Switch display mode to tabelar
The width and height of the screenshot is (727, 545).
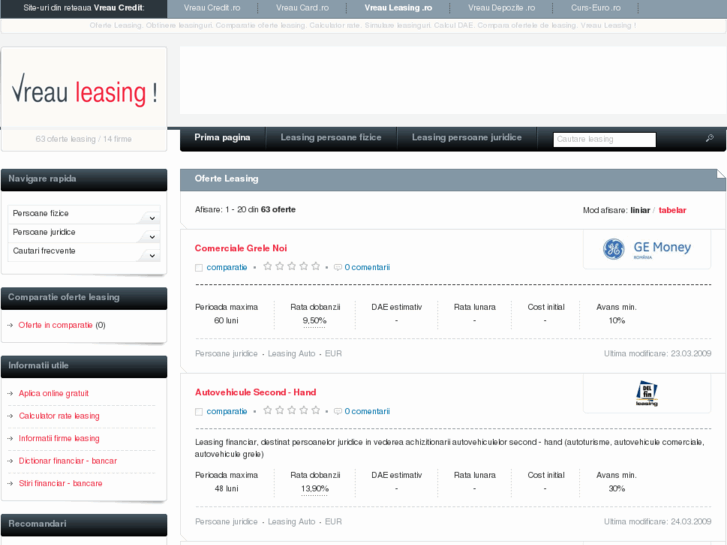click(672, 210)
